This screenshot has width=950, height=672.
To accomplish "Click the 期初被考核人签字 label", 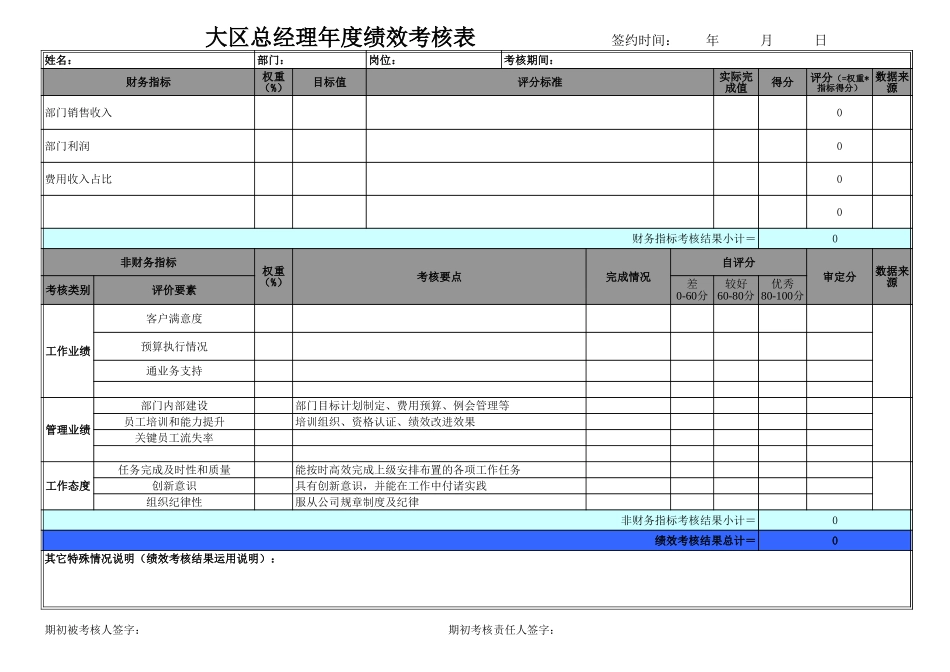I will pos(92,630).
